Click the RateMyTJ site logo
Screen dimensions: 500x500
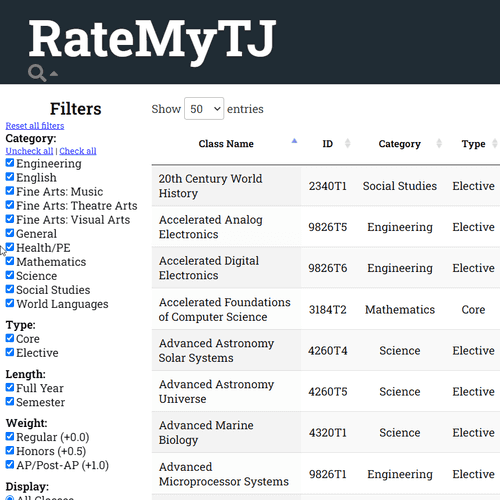(x=153, y=40)
